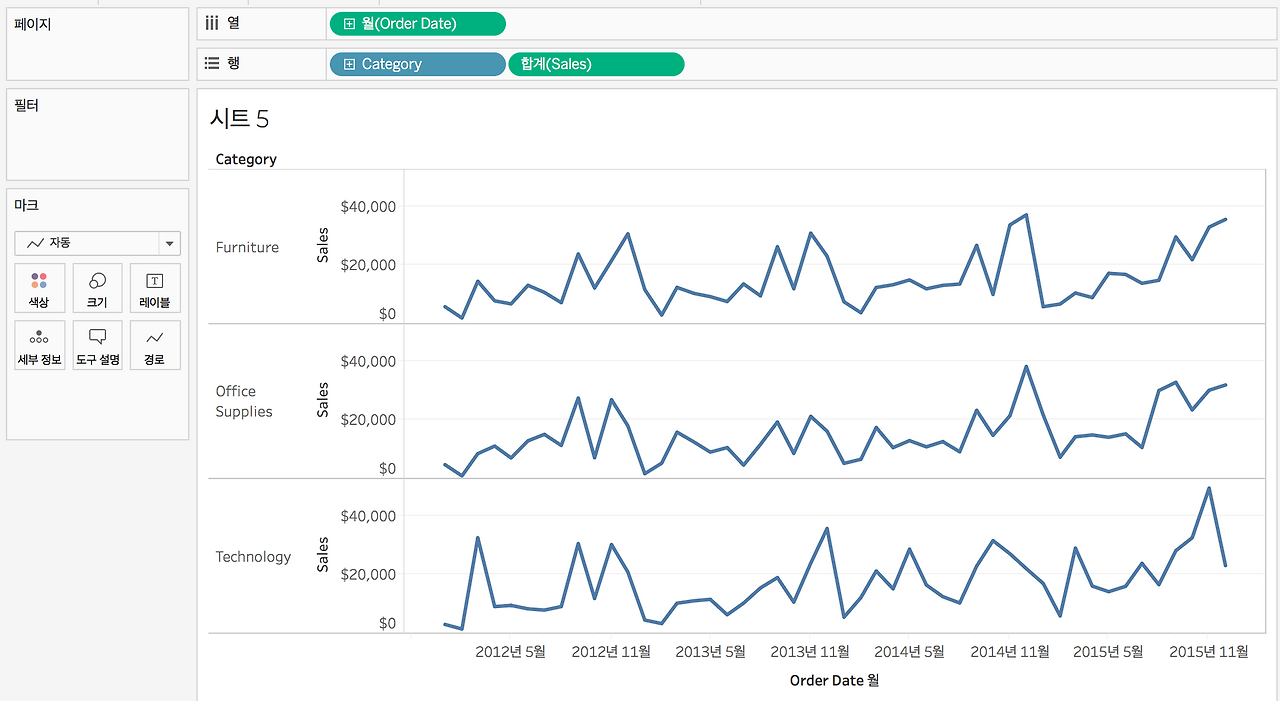Open the 색상 color mark card
The image size is (1280, 701).
pyautogui.click(x=40, y=288)
